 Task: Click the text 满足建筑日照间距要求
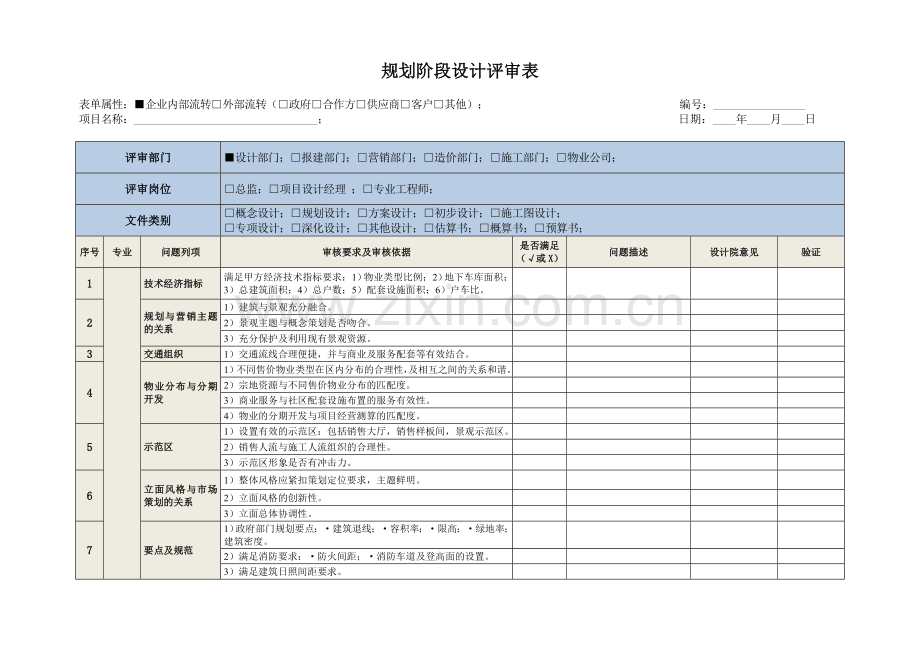pyautogui.click(x=288, y=572)
